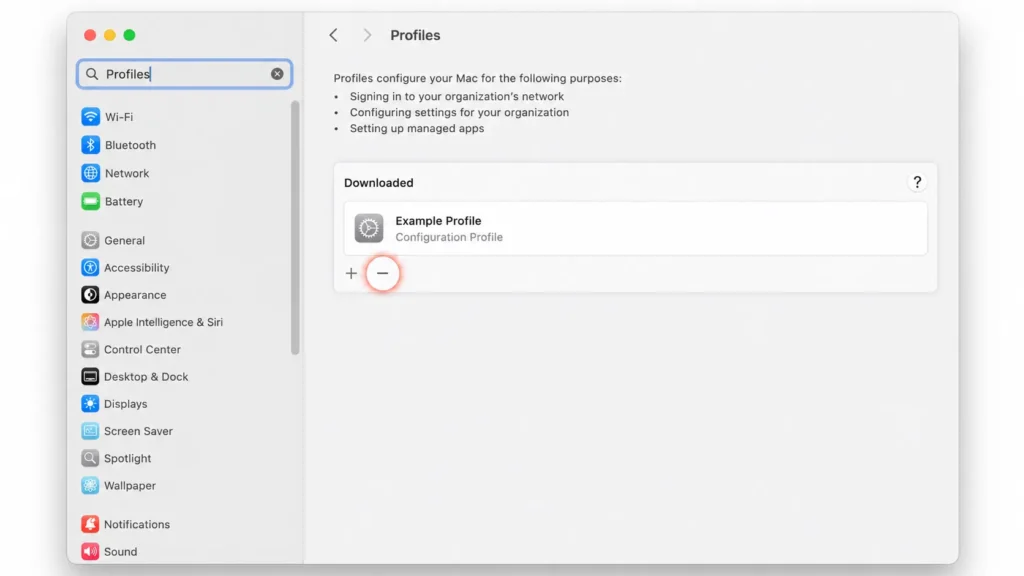Click the "Profiles" page title

tap(415, 35)
